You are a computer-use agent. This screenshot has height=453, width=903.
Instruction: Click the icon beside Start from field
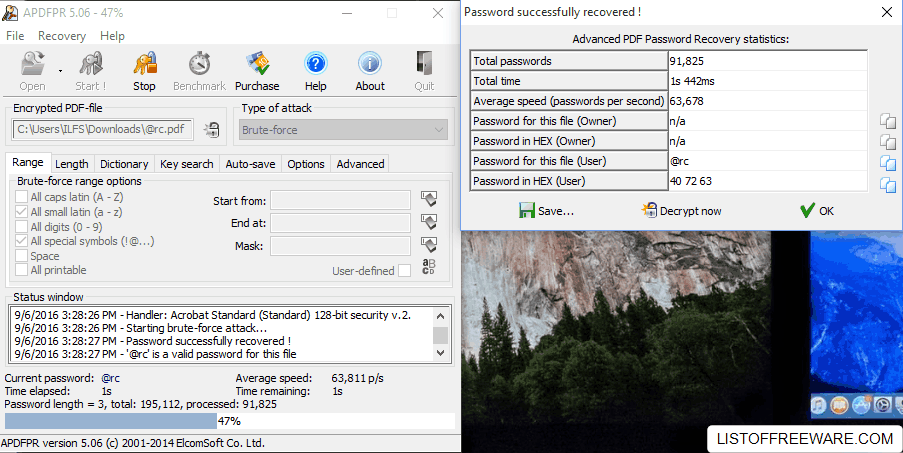(428, 200)
